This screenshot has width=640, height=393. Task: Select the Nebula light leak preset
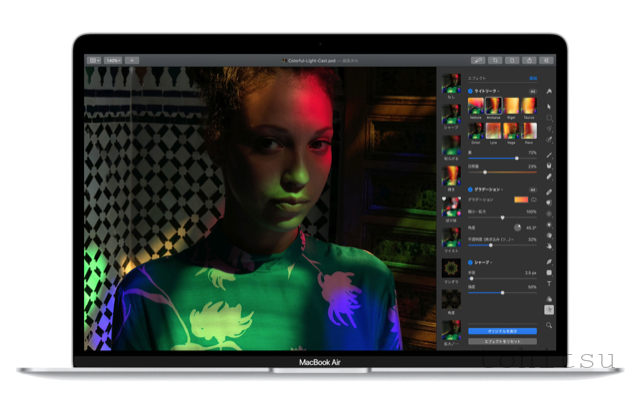476,106
